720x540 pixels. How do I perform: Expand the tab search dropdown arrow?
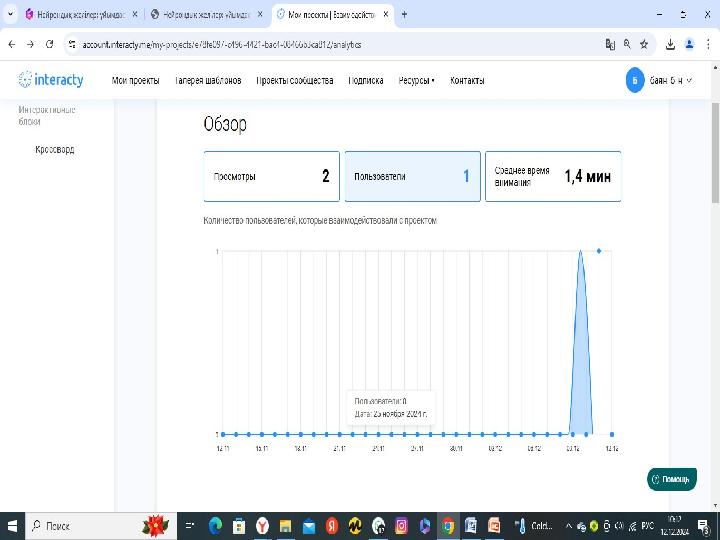point(10,15)
